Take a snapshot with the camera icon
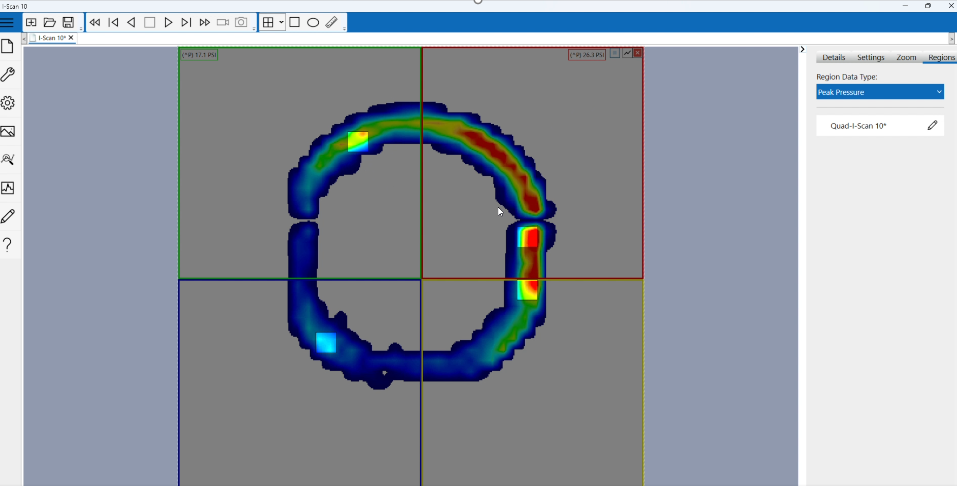 pyautogui.click(x=241, y=23)
